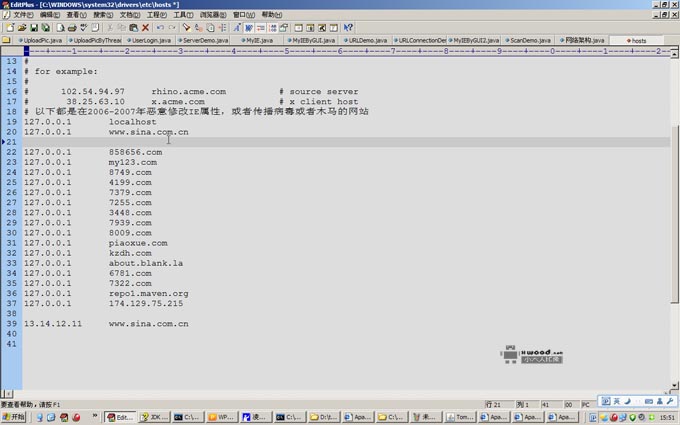Viewport: 680px width, 425px height.
Task: Click the 'piaoxue.com' host entry
Action: [138, 243]
